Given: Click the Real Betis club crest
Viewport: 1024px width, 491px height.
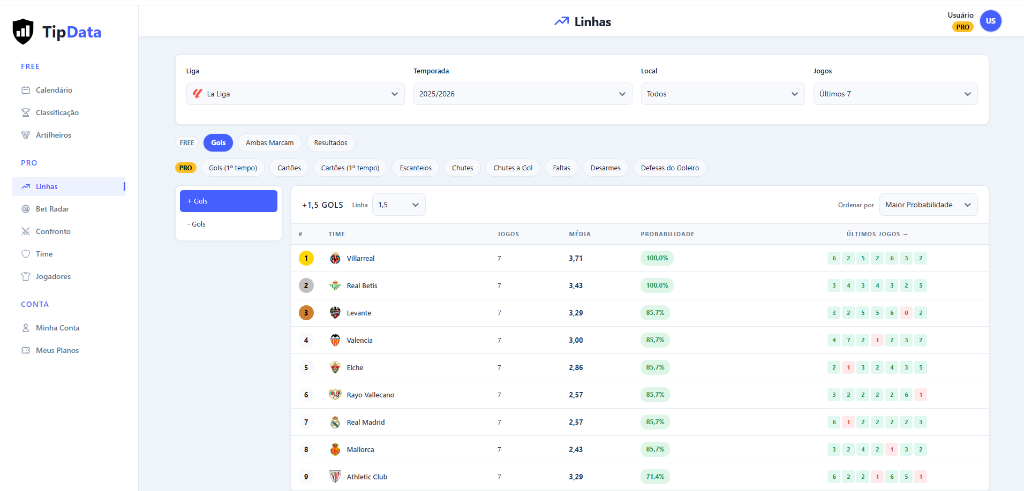Looking at the screenshot, I should [335, 285].
